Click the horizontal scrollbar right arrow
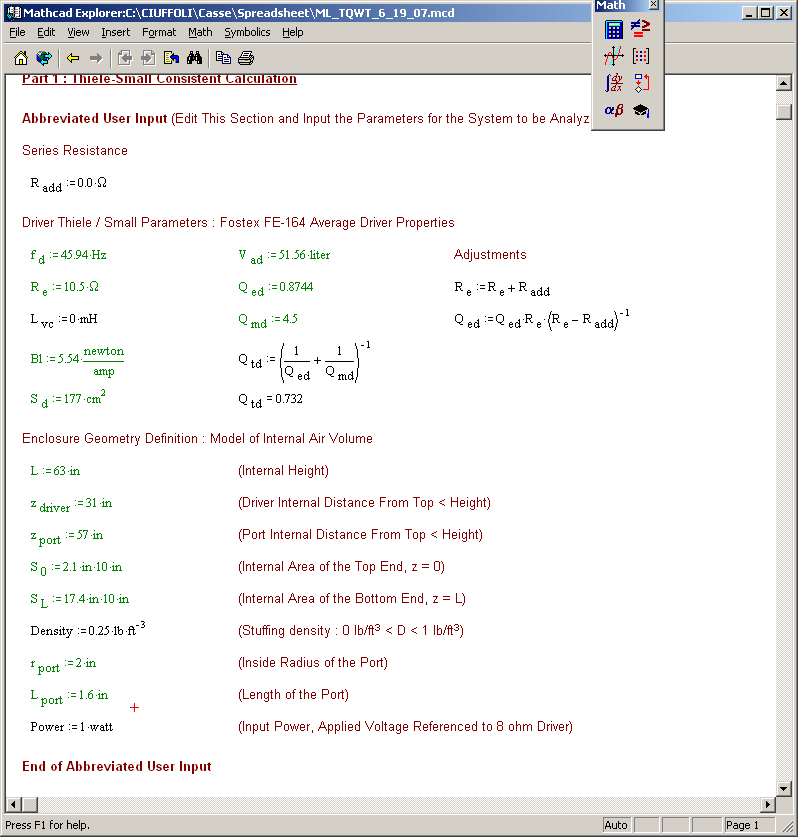The width and height of the screenshot is (800, 837). point(769,805)
